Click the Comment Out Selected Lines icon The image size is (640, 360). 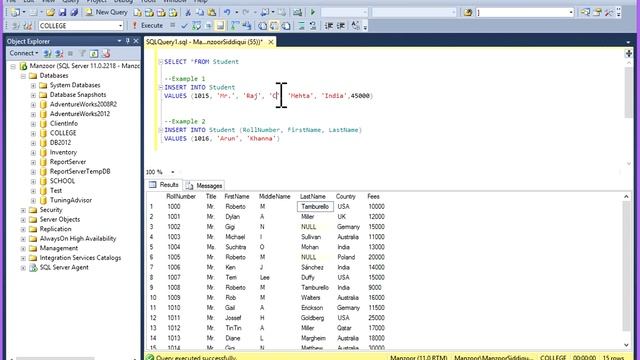[301, 26]
